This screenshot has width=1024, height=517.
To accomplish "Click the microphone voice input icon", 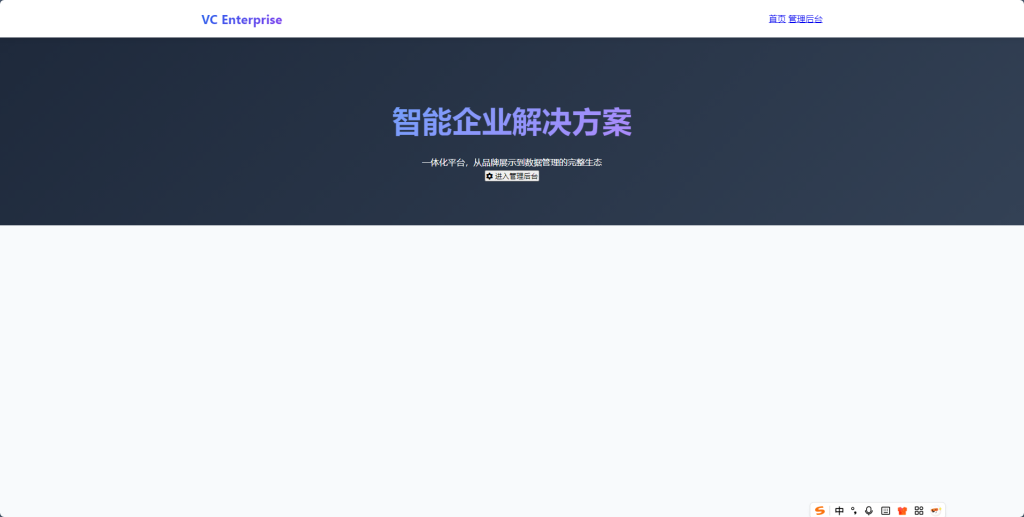I will tap(869, 510).
